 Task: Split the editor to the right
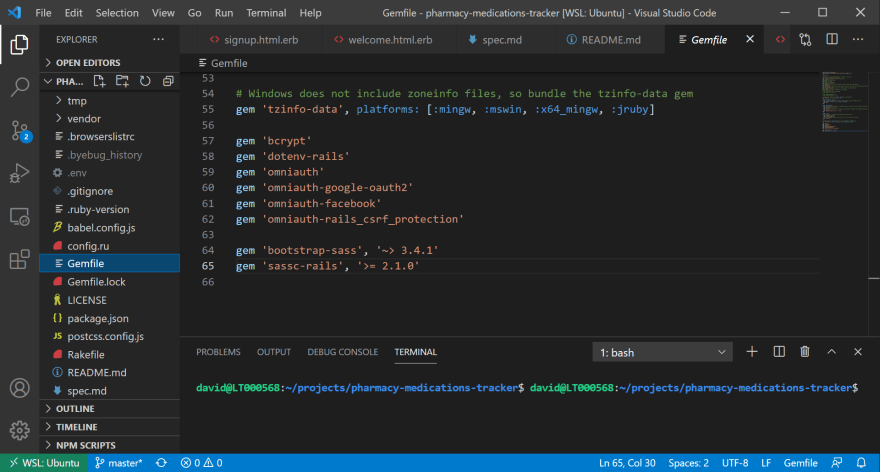[832, 39]
